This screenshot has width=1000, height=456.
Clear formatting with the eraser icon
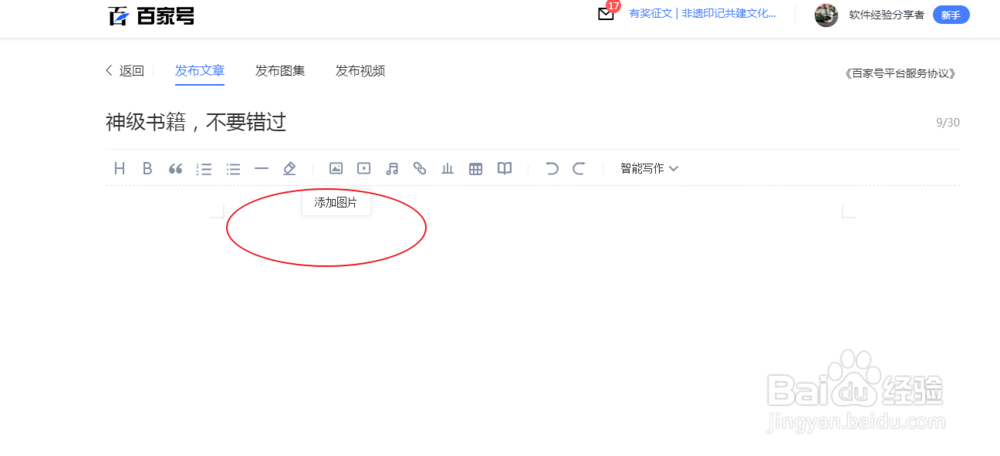click(290, 168)
